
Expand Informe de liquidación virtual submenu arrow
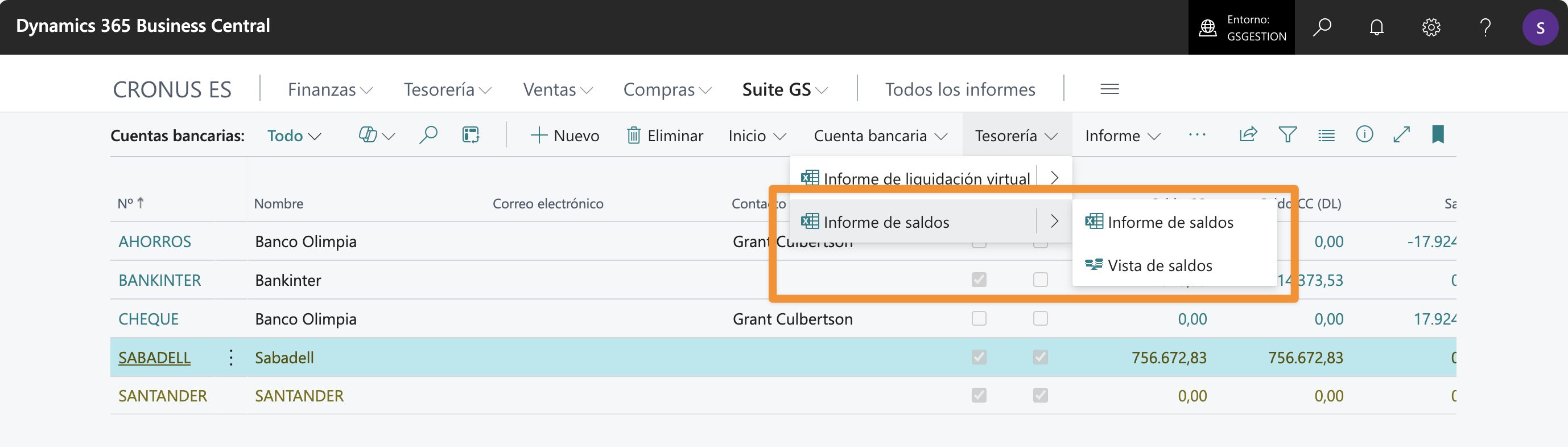[x=1054, y=177]
